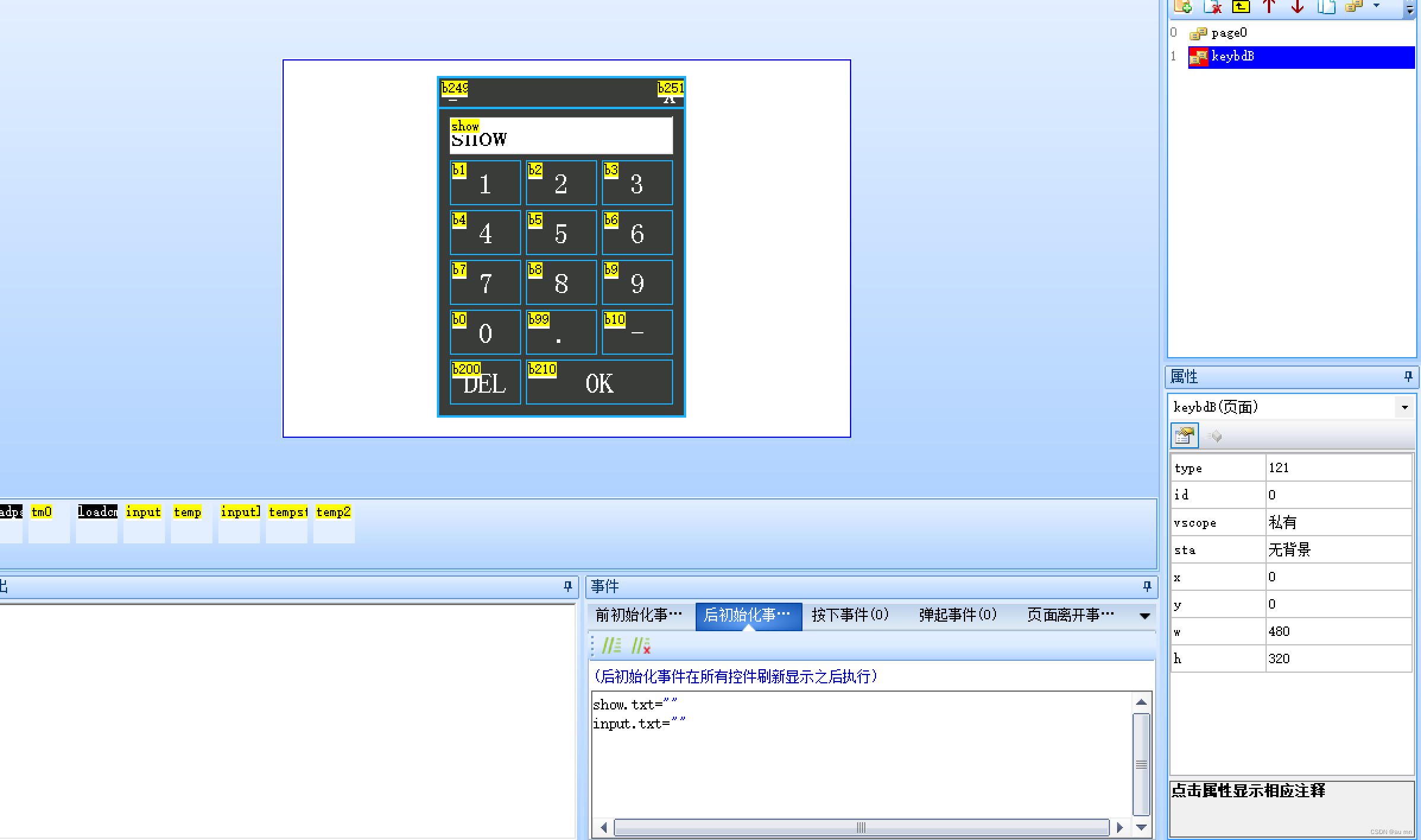The image size is (1421, 840).
Task: Click the uncomment lines icon
Action: pyautogui.click(x=641, y=645)
